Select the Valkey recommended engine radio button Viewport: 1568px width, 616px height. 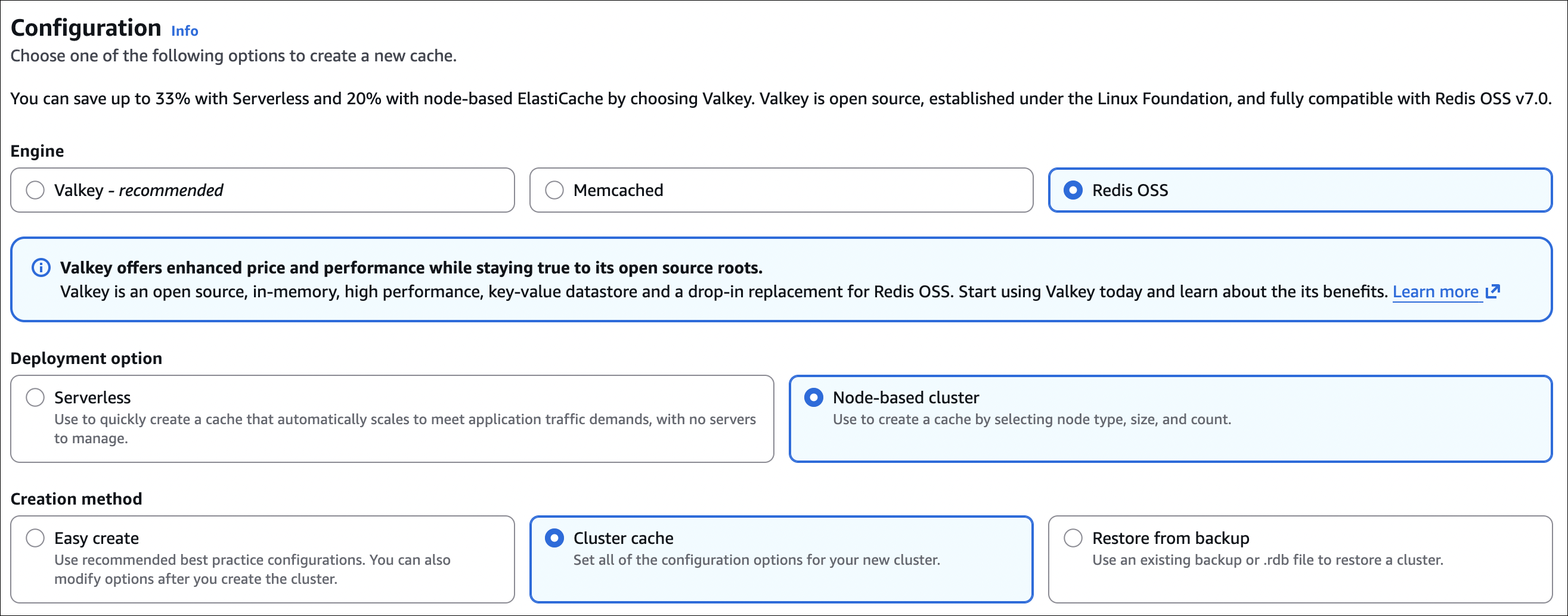click(35, 190)
